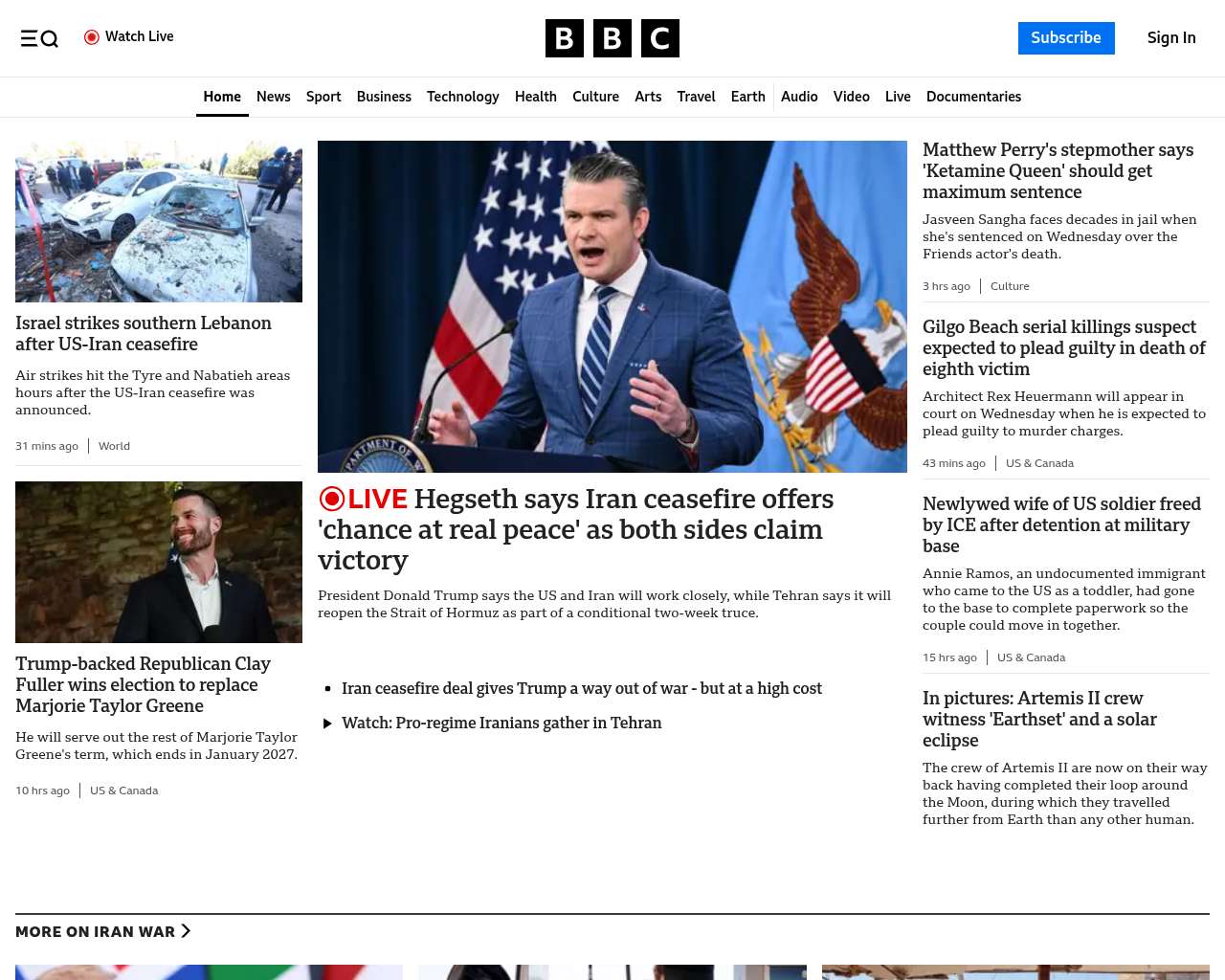Open the damaged cars Lebanon strike image

tap(159, 222)
